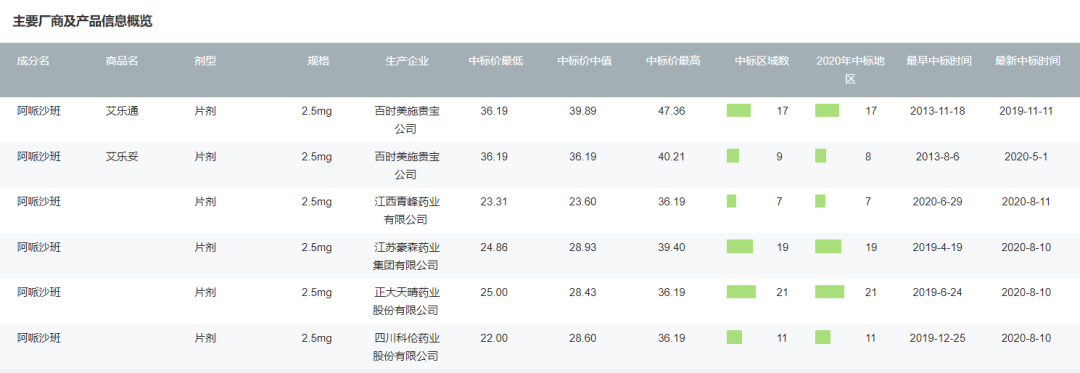
Task: Click 中标区域数 value 19 in 江苏豪森 row
Action: [782, 247]
